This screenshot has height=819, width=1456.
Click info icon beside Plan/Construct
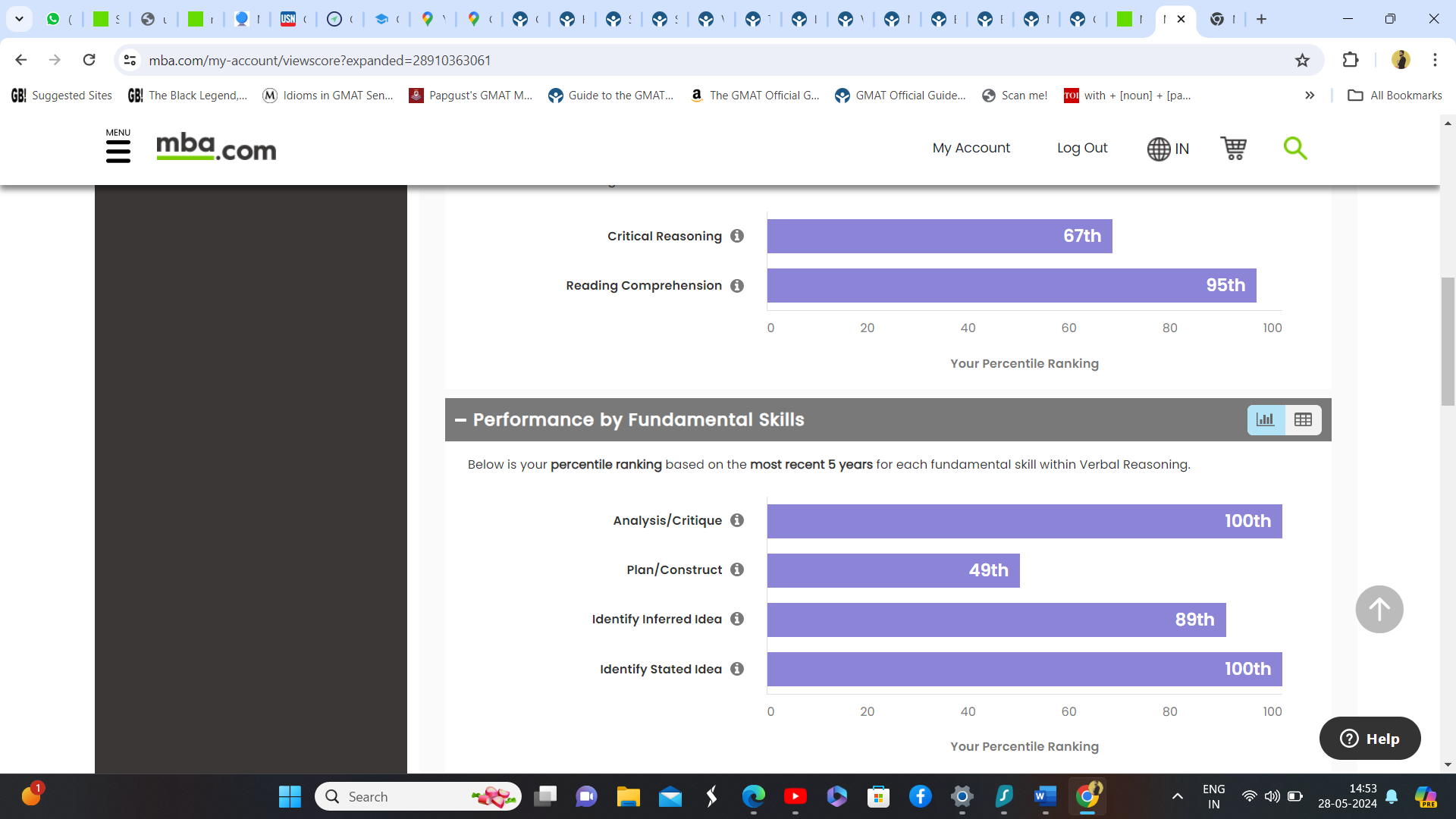[737, 570]
